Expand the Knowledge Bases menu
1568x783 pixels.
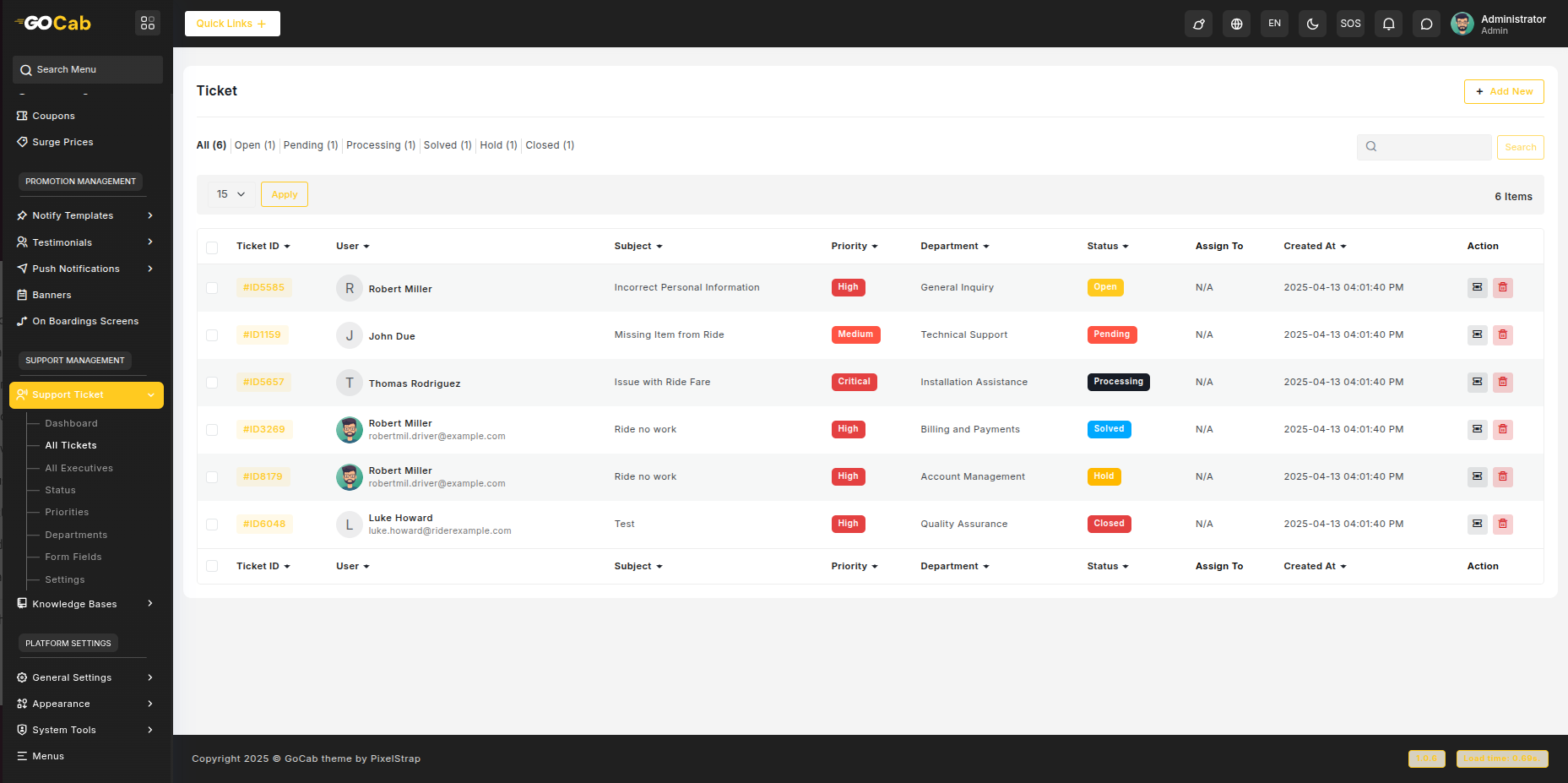coord(84,604)
